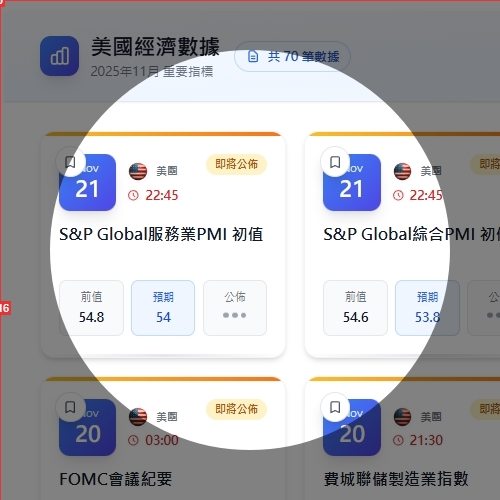This screenshot has height=500, width=500.
Task: Click the clock icon on 服務業PMI card
Action: (133, 195)
